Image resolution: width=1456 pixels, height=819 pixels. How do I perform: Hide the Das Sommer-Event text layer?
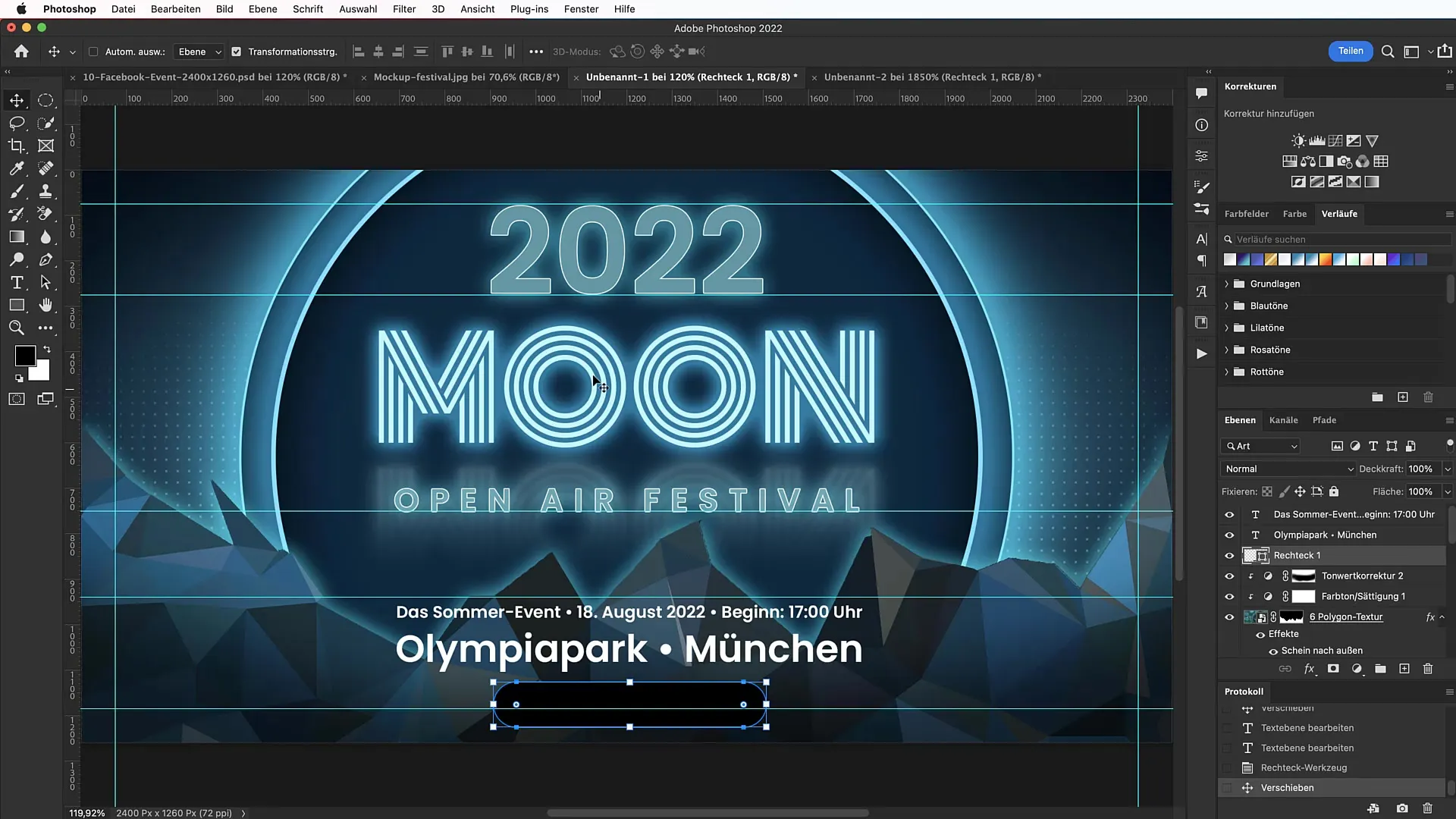(1229, 515)
